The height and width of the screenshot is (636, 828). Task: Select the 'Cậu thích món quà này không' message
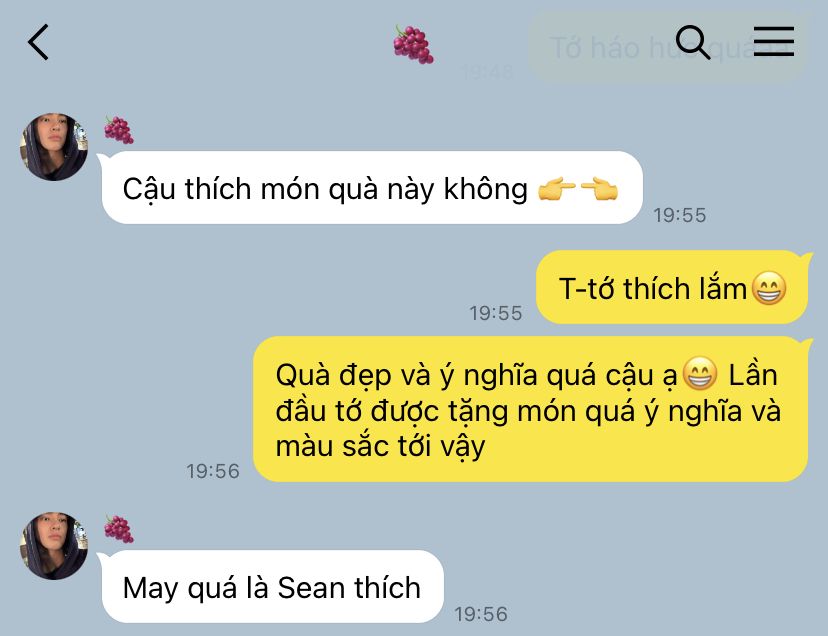372,188
